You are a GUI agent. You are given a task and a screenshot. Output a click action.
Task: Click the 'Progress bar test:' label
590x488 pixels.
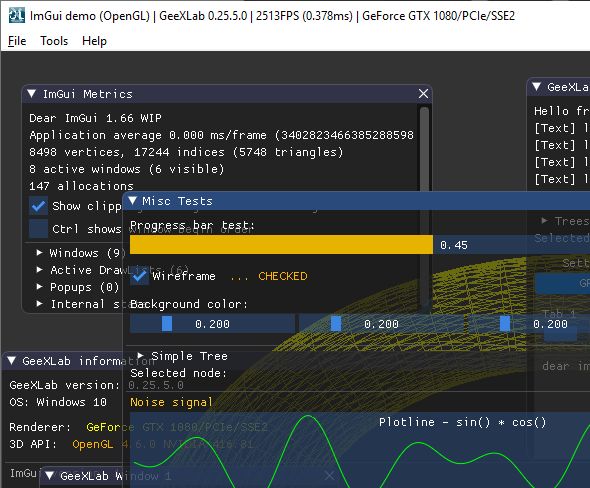click(192, 225)
